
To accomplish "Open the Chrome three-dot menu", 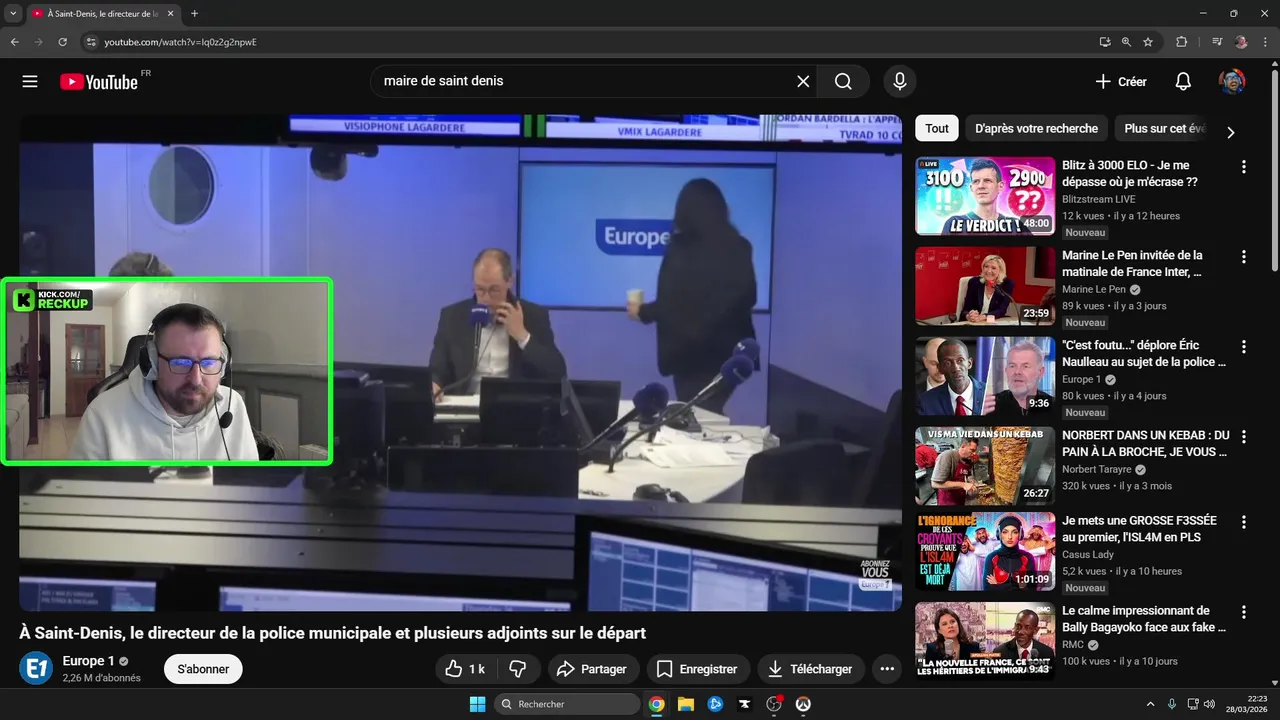I will 1264,42.
